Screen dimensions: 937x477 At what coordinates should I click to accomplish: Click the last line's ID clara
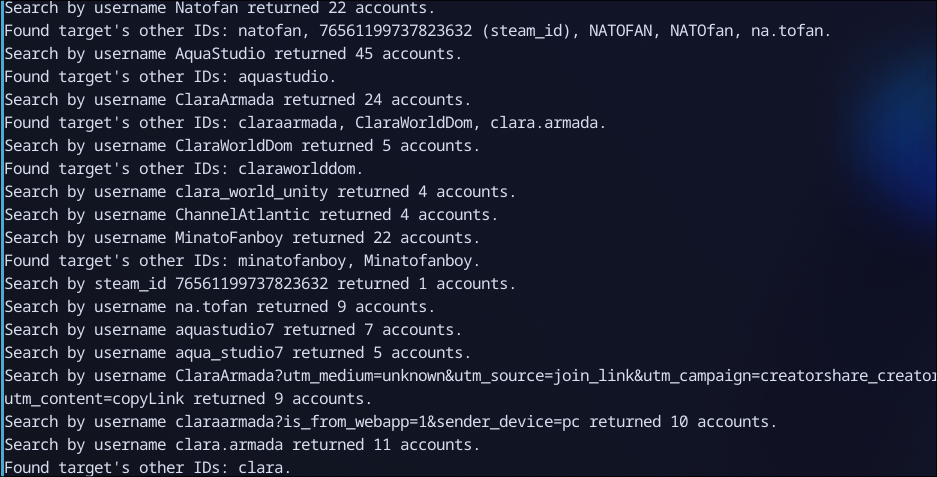260,468
